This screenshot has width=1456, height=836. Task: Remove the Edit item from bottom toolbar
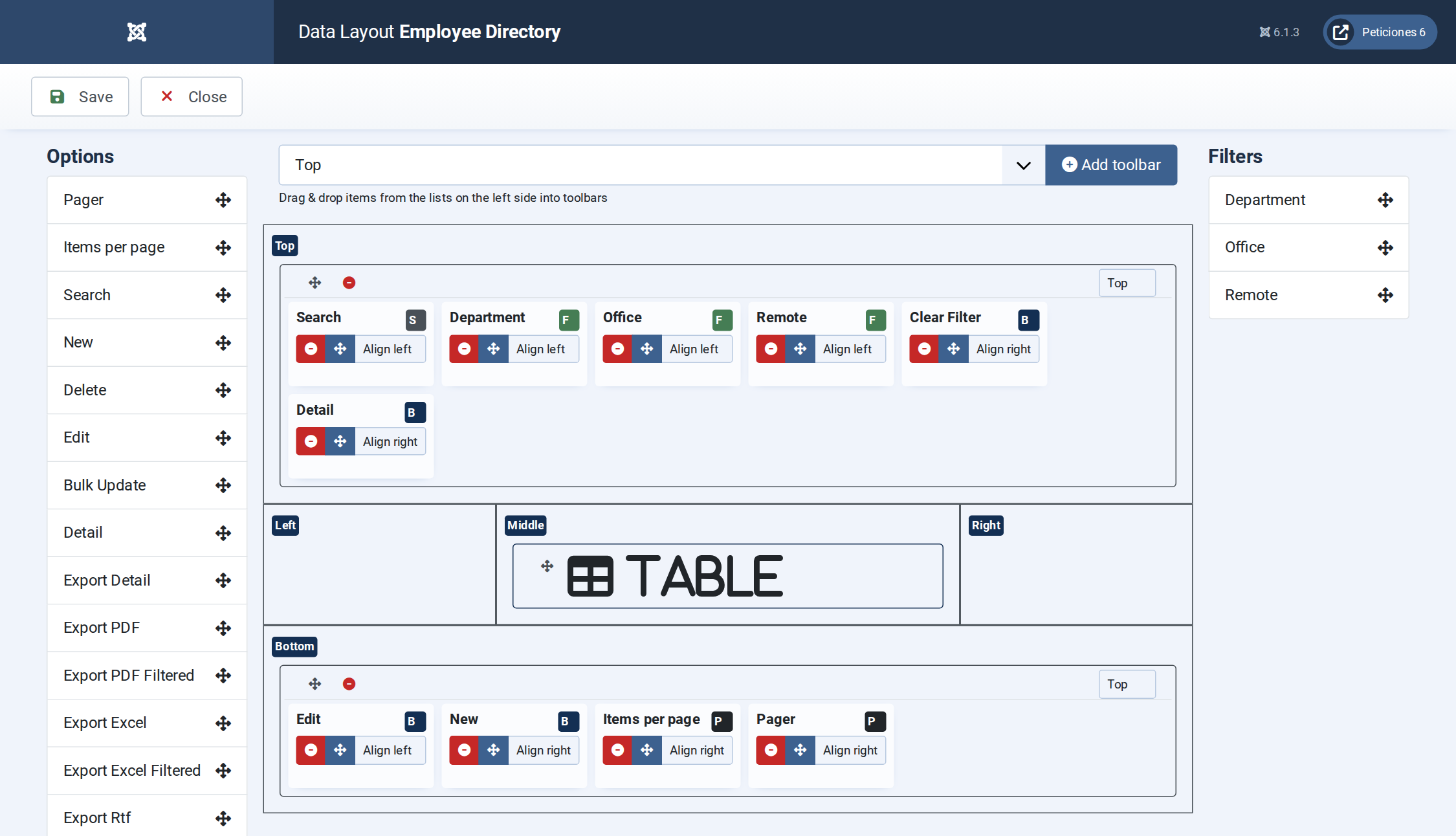[311, 750]
